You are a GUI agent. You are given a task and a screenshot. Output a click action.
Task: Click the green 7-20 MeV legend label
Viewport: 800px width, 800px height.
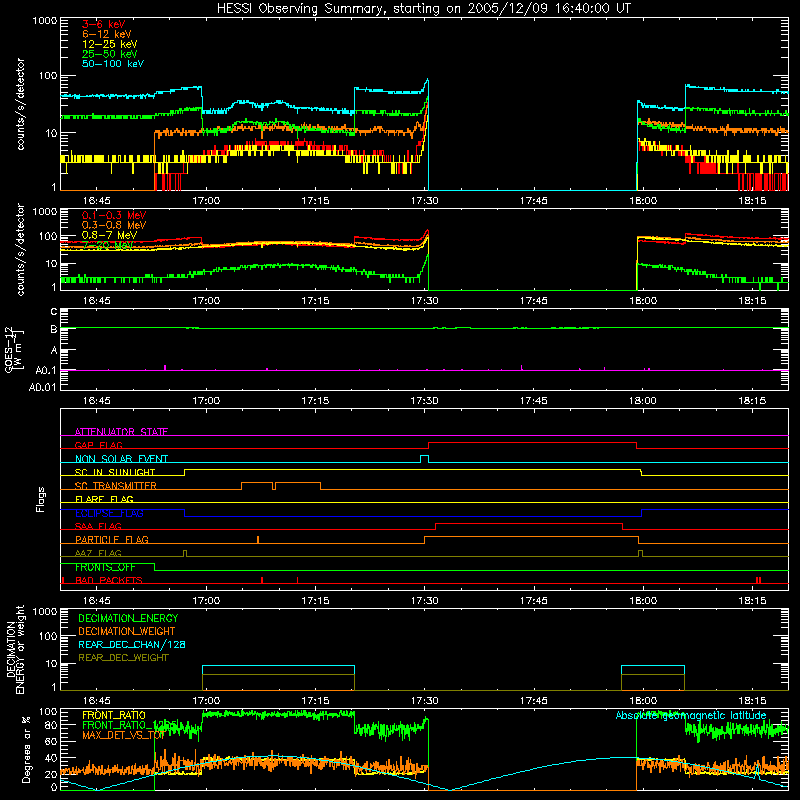coord(108,245)
